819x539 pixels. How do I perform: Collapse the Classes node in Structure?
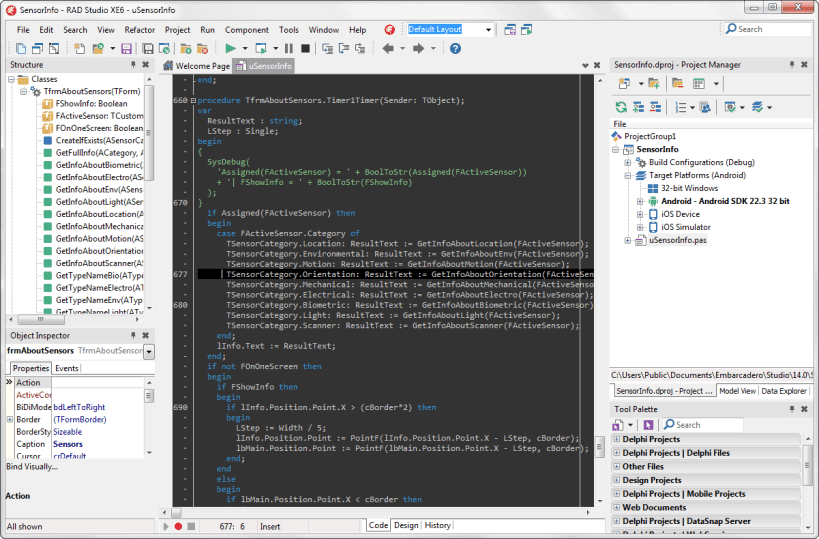pyautogui.click(x=11, y=79)
